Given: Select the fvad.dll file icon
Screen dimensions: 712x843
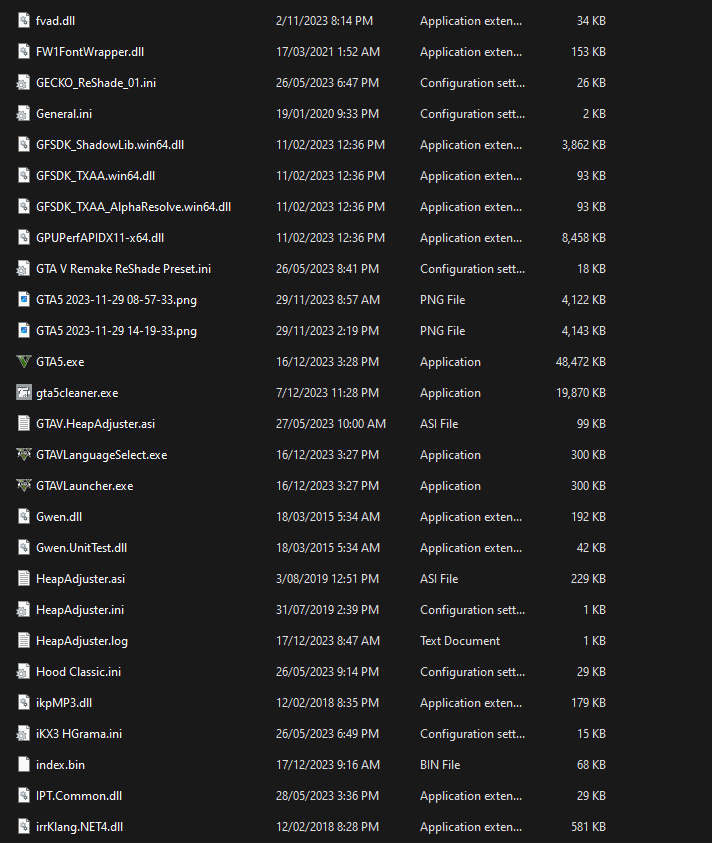Looking at the screenshot, I should 25,21.
